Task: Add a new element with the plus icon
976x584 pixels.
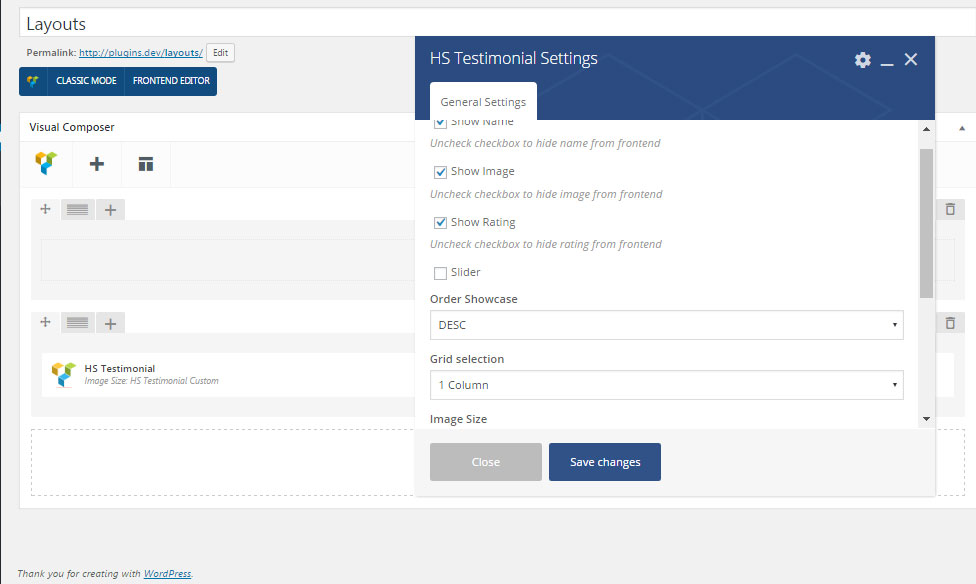Action: pyautogui.click(x=96, y=164)
